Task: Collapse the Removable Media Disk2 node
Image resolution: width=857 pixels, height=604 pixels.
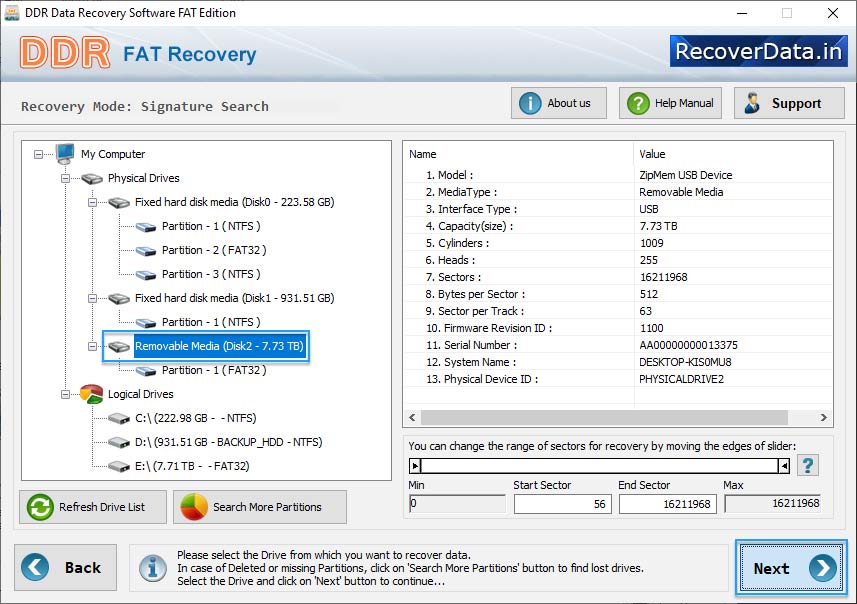Action: pyautogui.click(x=92, y=347)
